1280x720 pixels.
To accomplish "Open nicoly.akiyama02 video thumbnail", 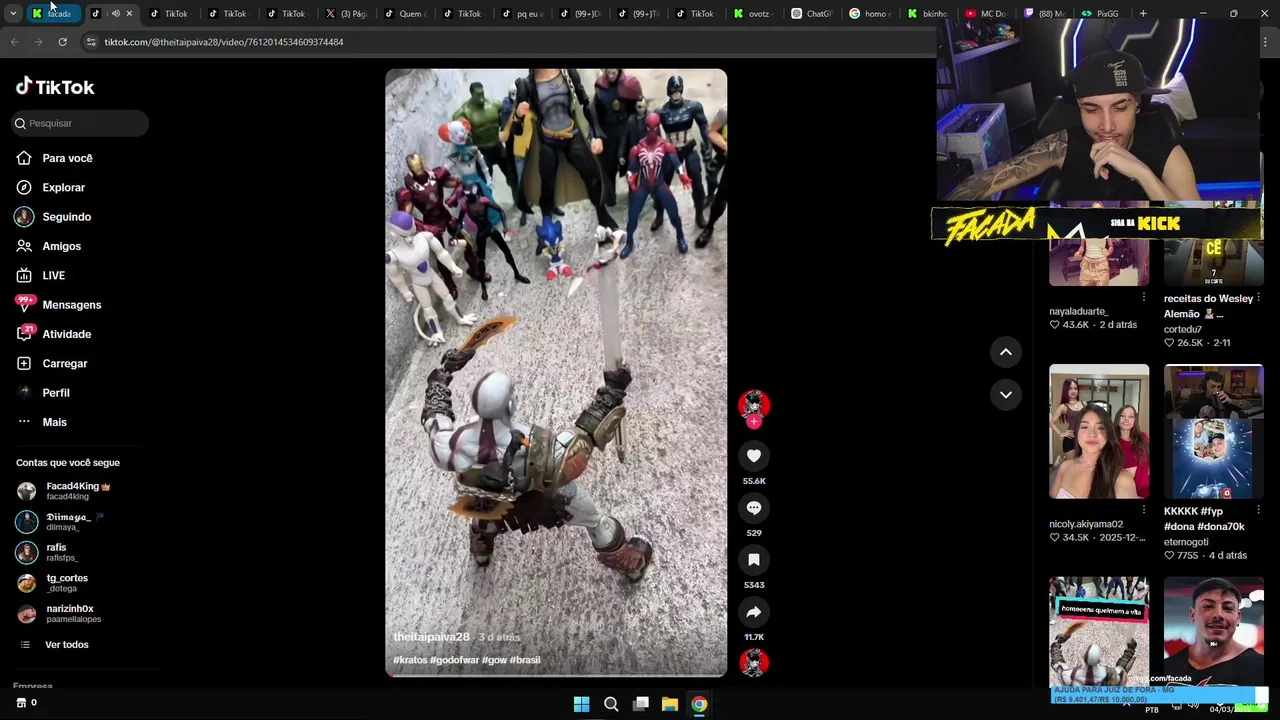I will pyautogui.click(x=1099, y=432).
